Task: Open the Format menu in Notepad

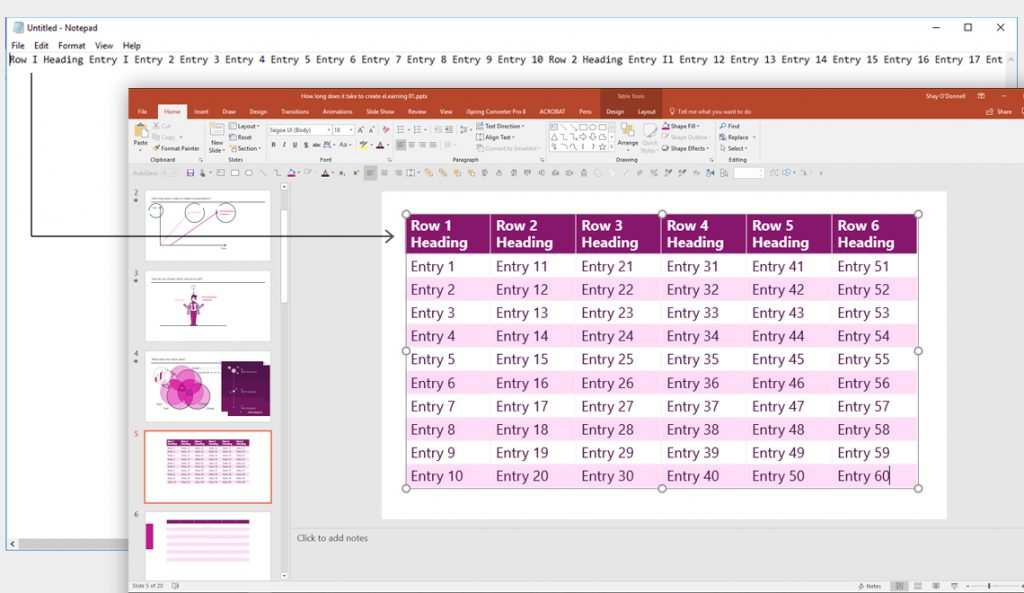Action: point(70,45)
